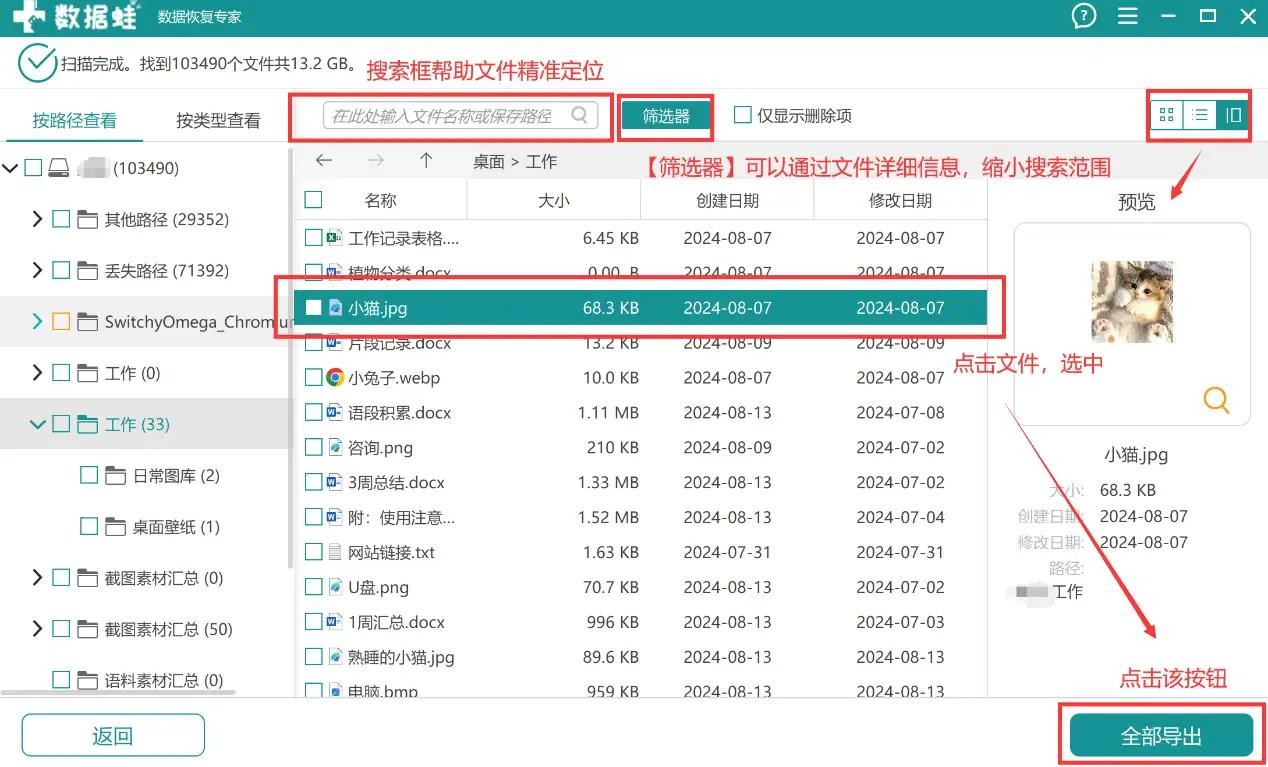The height and width of the screenshot is (767, 1268).
Task: Click the folder icon of 日常图库
Action: [116, 476]
